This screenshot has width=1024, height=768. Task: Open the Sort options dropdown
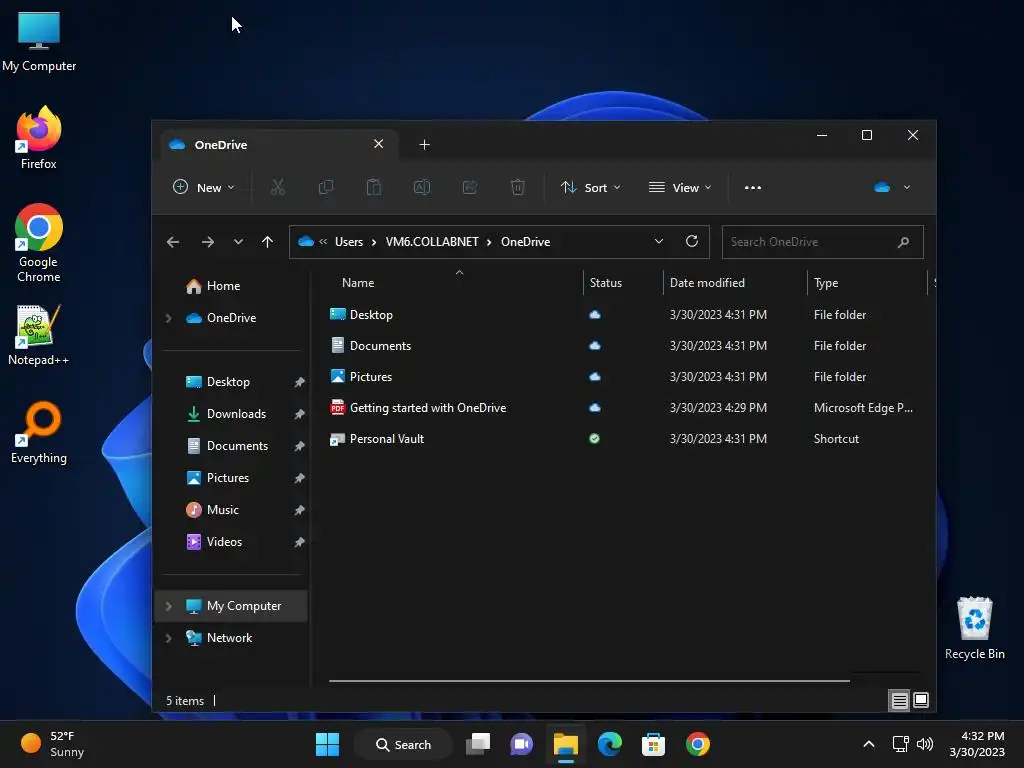590,187
